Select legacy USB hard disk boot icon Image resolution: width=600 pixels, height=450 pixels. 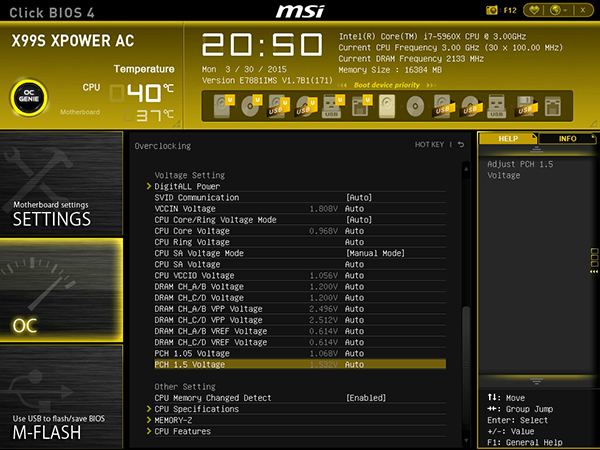point(443,106)
